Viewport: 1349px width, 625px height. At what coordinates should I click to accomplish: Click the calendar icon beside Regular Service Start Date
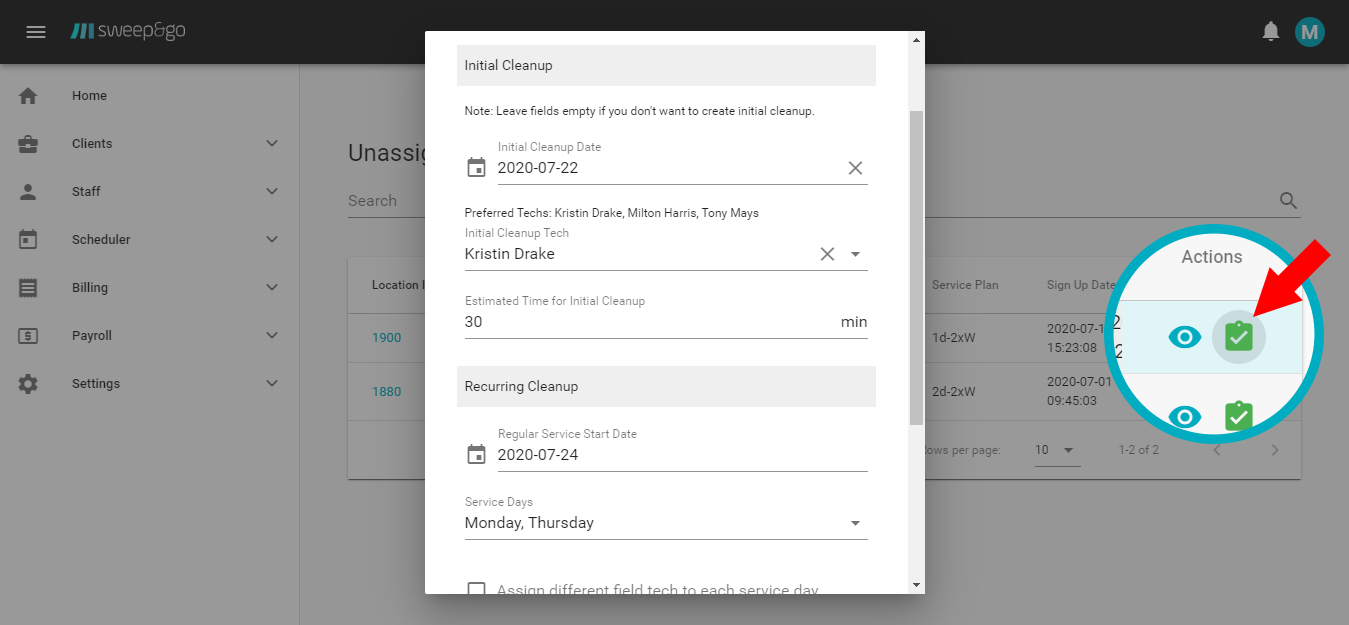476,453
